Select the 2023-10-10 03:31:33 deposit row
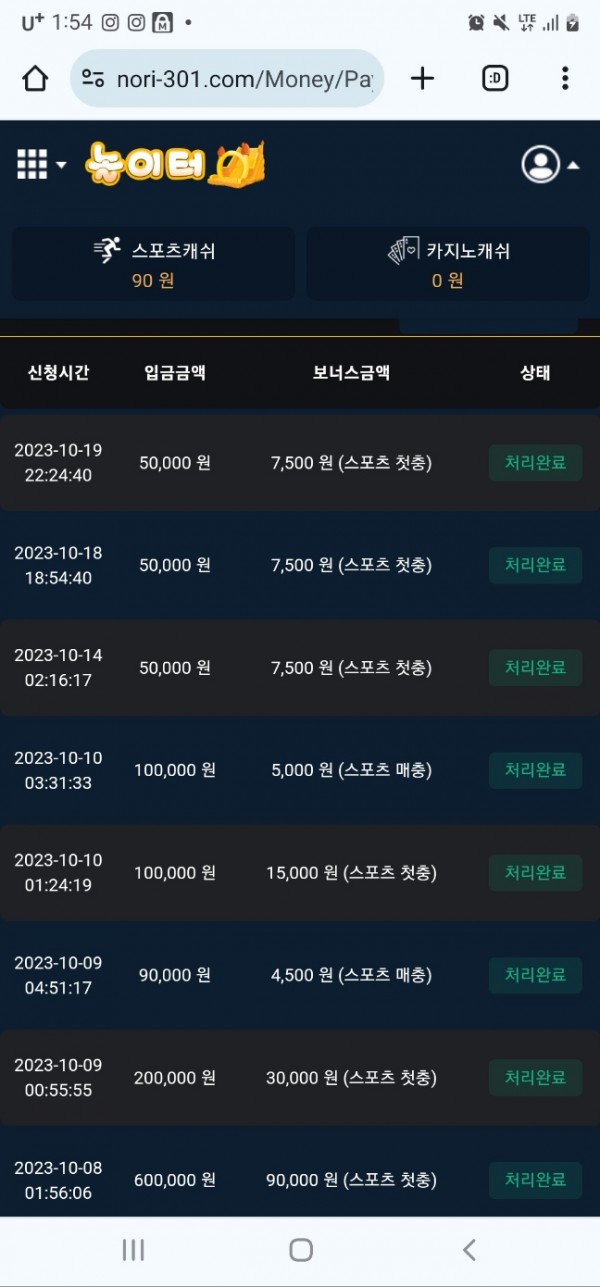The height and width of the screenshot is (1287, 600). click(x=300, y=770)
